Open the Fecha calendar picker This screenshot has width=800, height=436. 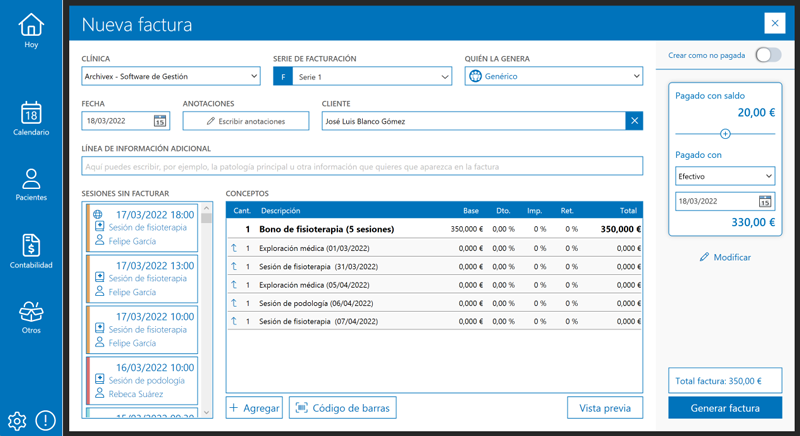tap(160, 121)
